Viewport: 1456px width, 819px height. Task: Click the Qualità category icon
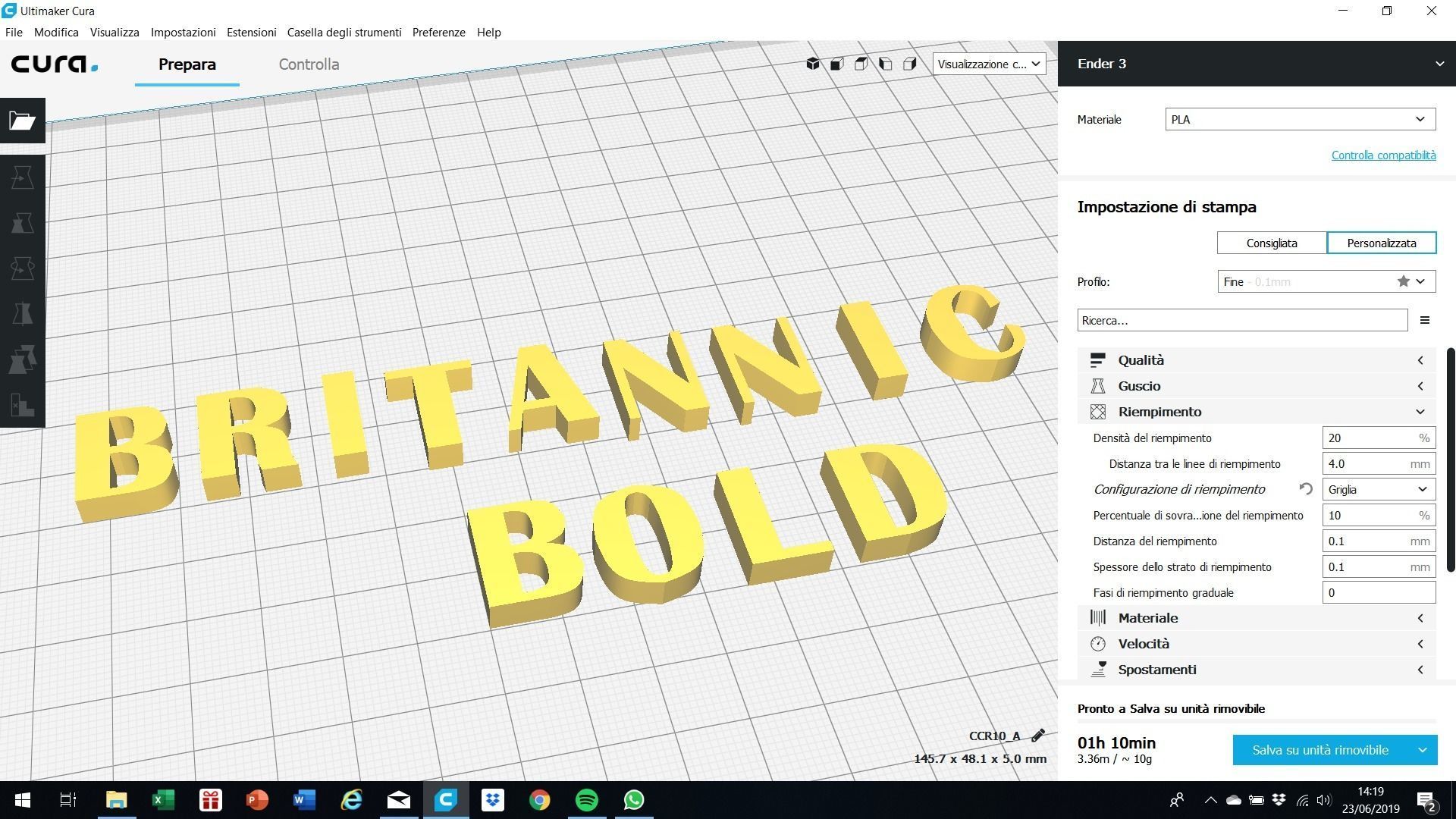[1098, 360]
